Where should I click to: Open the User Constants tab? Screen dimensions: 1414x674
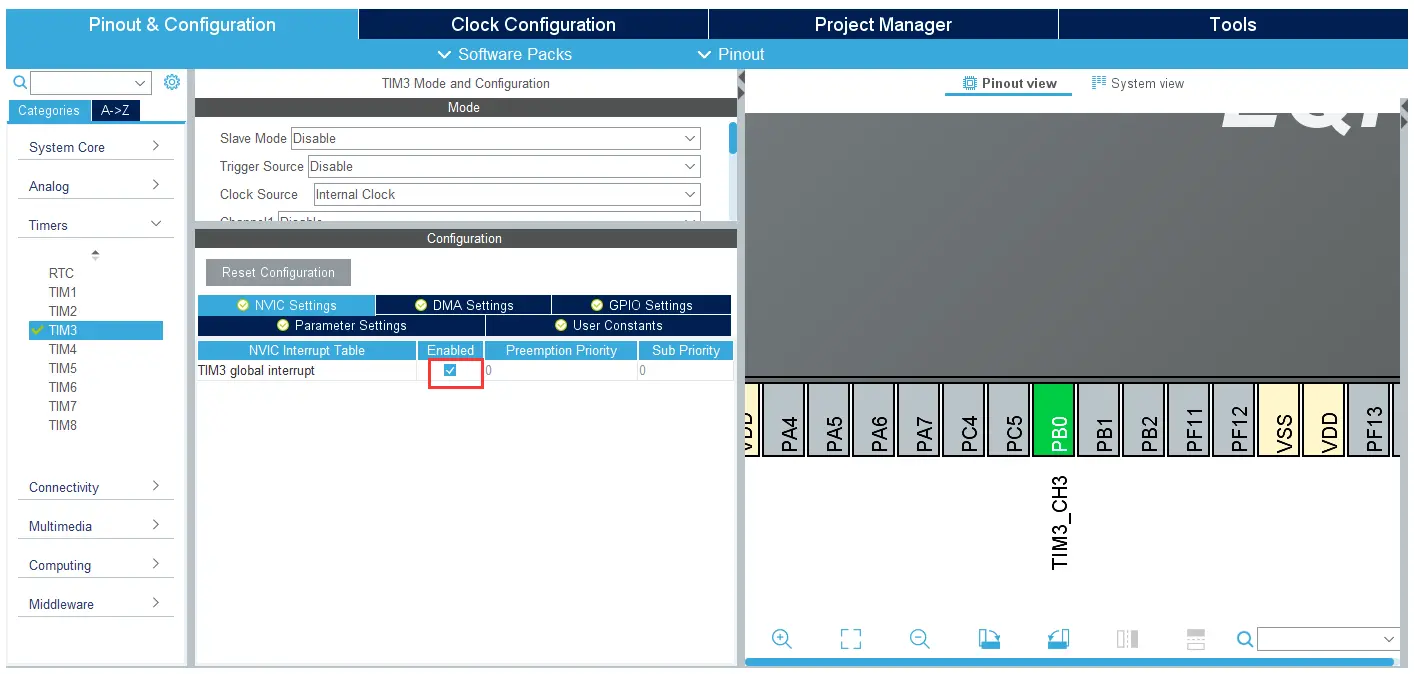click(x=608, y=325)
